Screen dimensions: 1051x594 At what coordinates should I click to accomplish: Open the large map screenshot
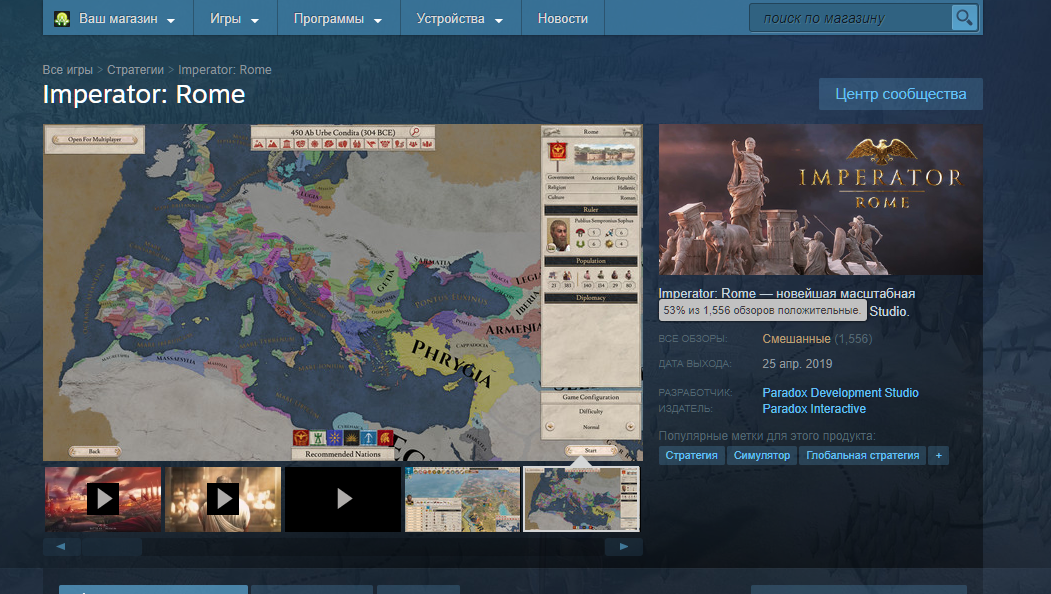343,292
